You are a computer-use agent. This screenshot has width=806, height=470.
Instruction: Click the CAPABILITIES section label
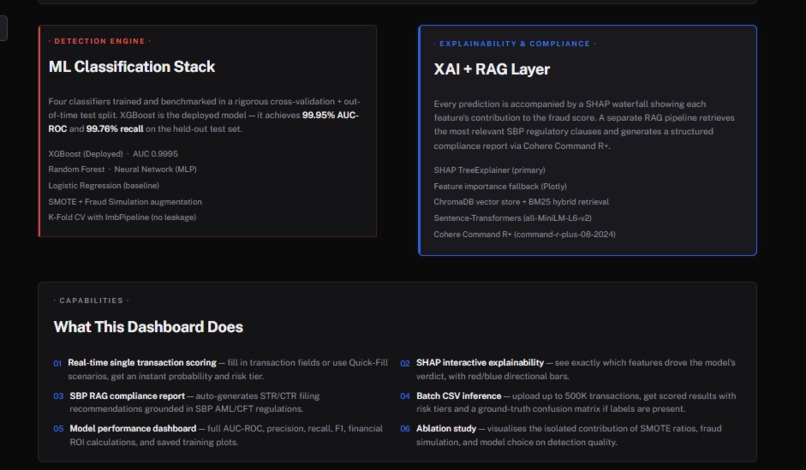tap(91, 300)
